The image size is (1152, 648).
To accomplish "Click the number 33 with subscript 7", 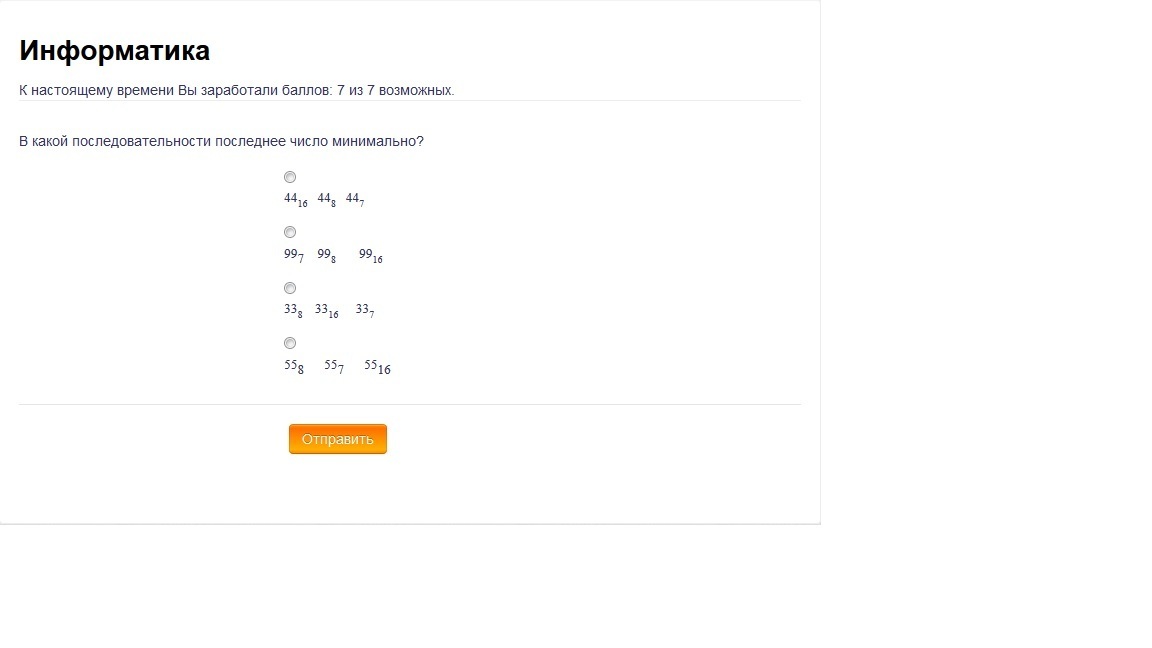I will (x=365, y=311).
